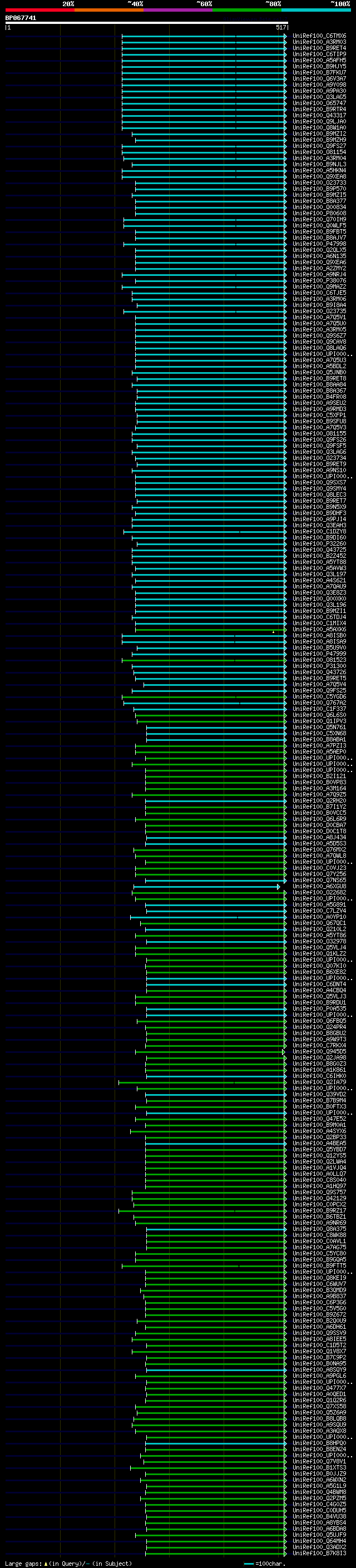Open hit UniRef100_C6TMX6
Viewport: 356px width, 1568px height.
tap(319, 36)
